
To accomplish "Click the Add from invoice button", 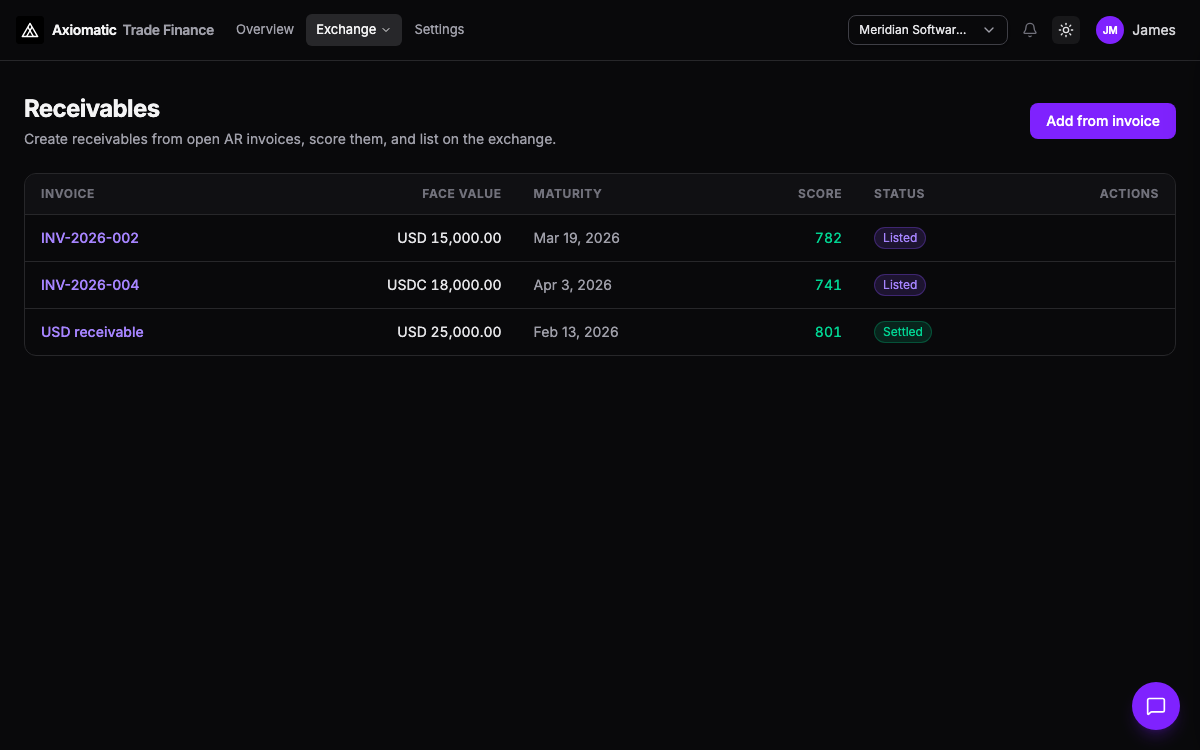I will pos(1103,121).
